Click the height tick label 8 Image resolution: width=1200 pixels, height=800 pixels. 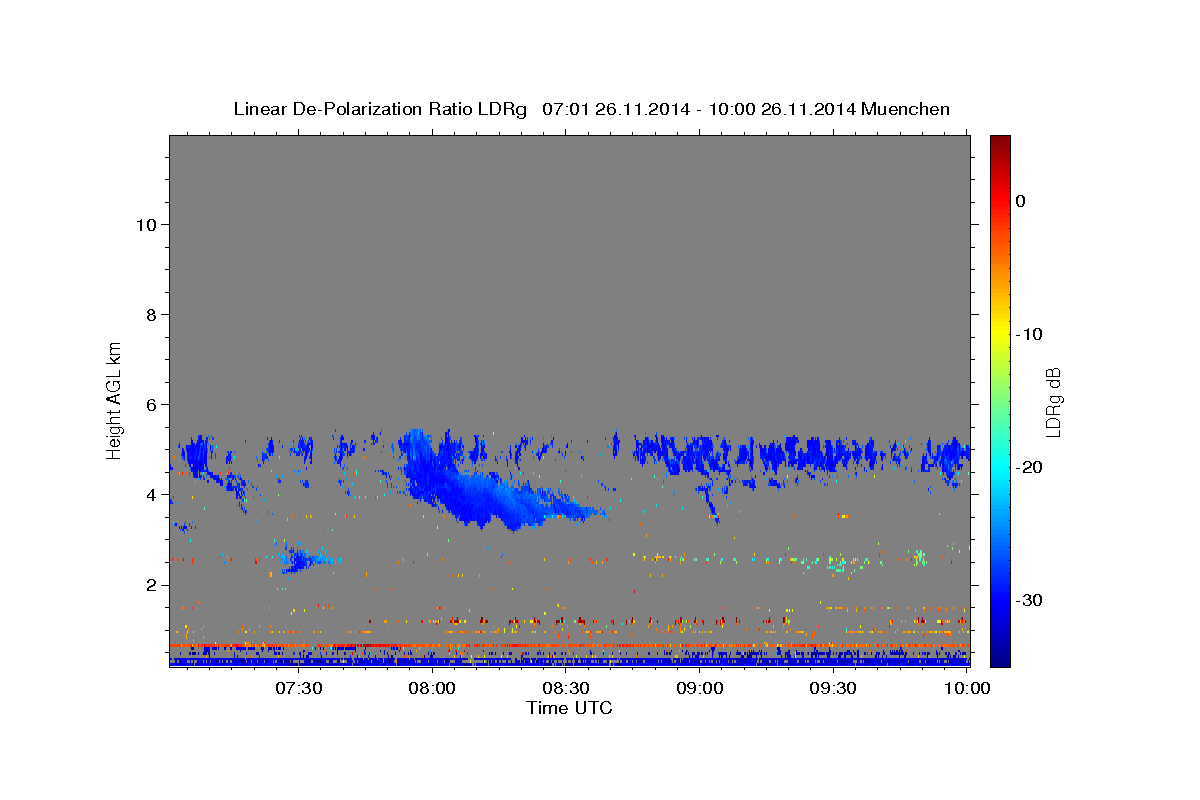tap(149, 314)
